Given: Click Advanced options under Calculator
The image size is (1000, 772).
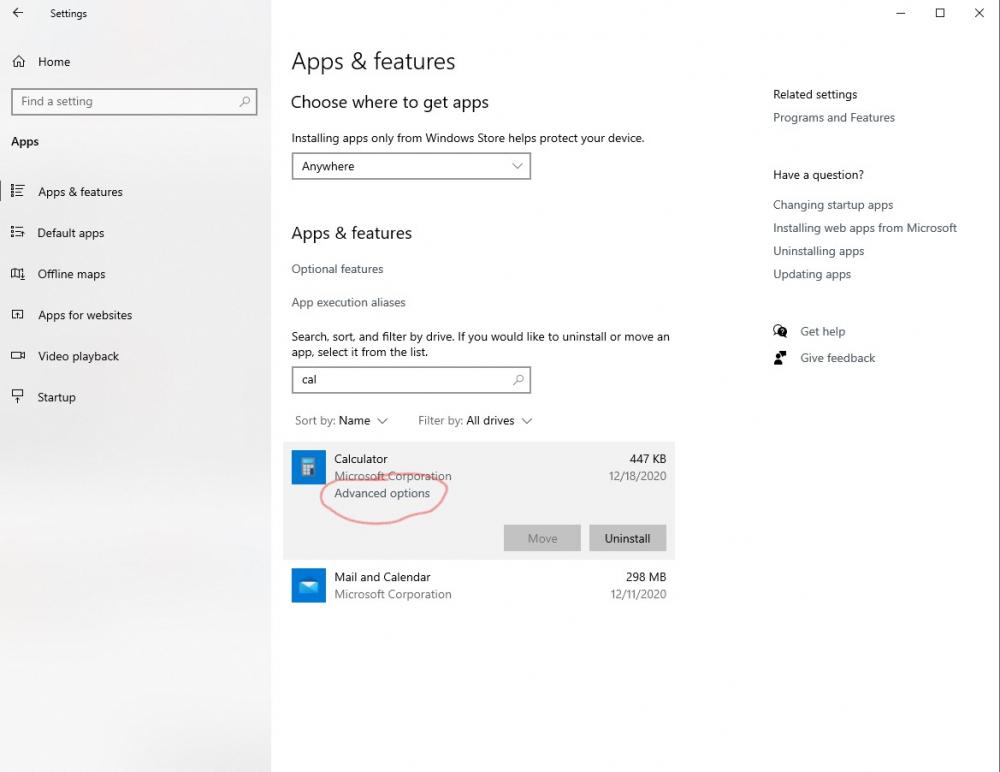Looking at the screenshot, I should (x=382, y=493).
